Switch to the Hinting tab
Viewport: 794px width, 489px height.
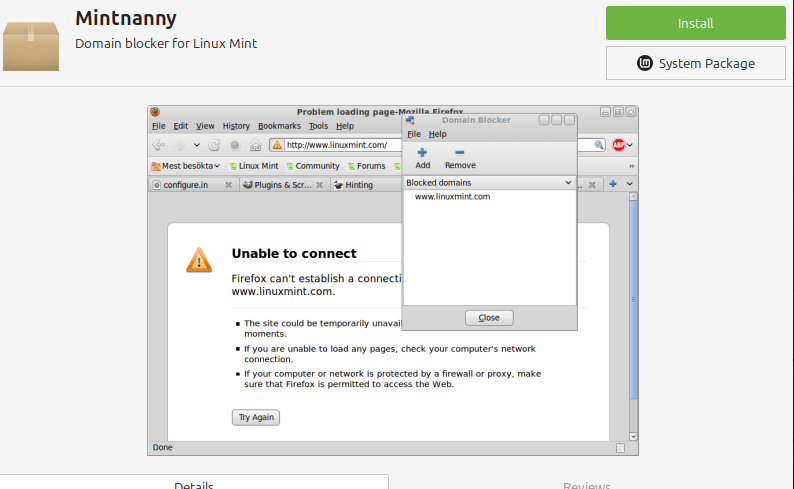(x=366, y=185)
